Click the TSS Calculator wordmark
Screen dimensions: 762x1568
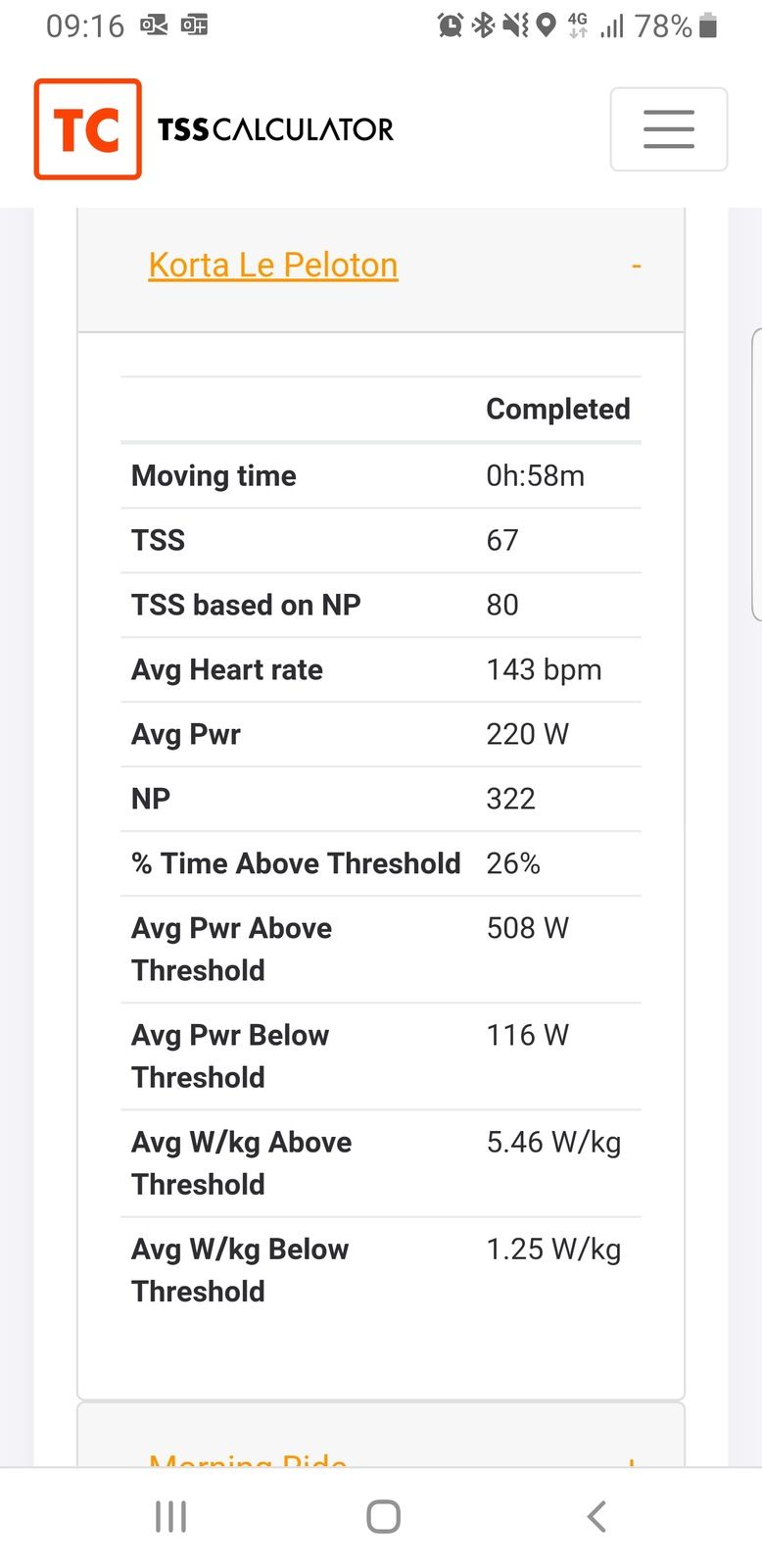click(x=275, y=129)
